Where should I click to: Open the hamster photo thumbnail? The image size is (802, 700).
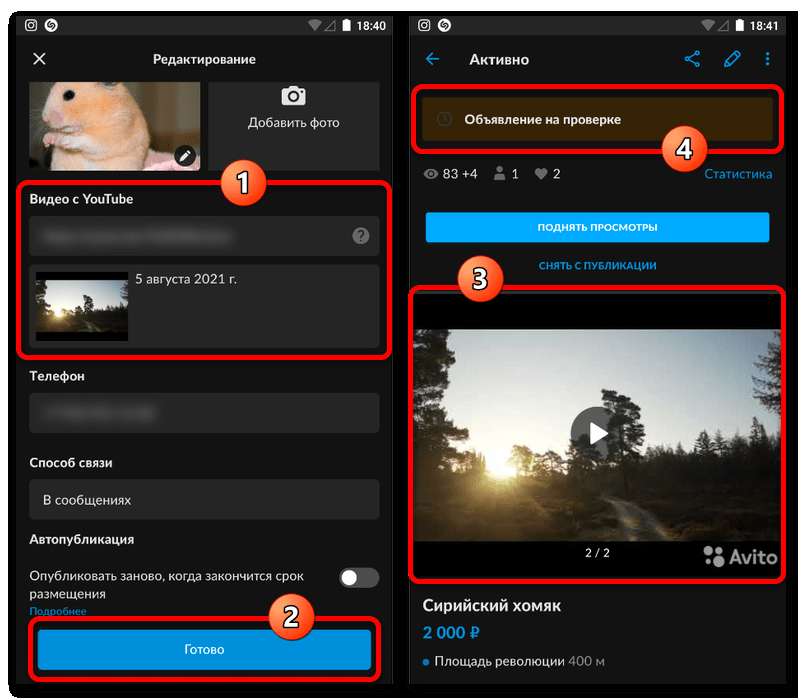(115, 126)
